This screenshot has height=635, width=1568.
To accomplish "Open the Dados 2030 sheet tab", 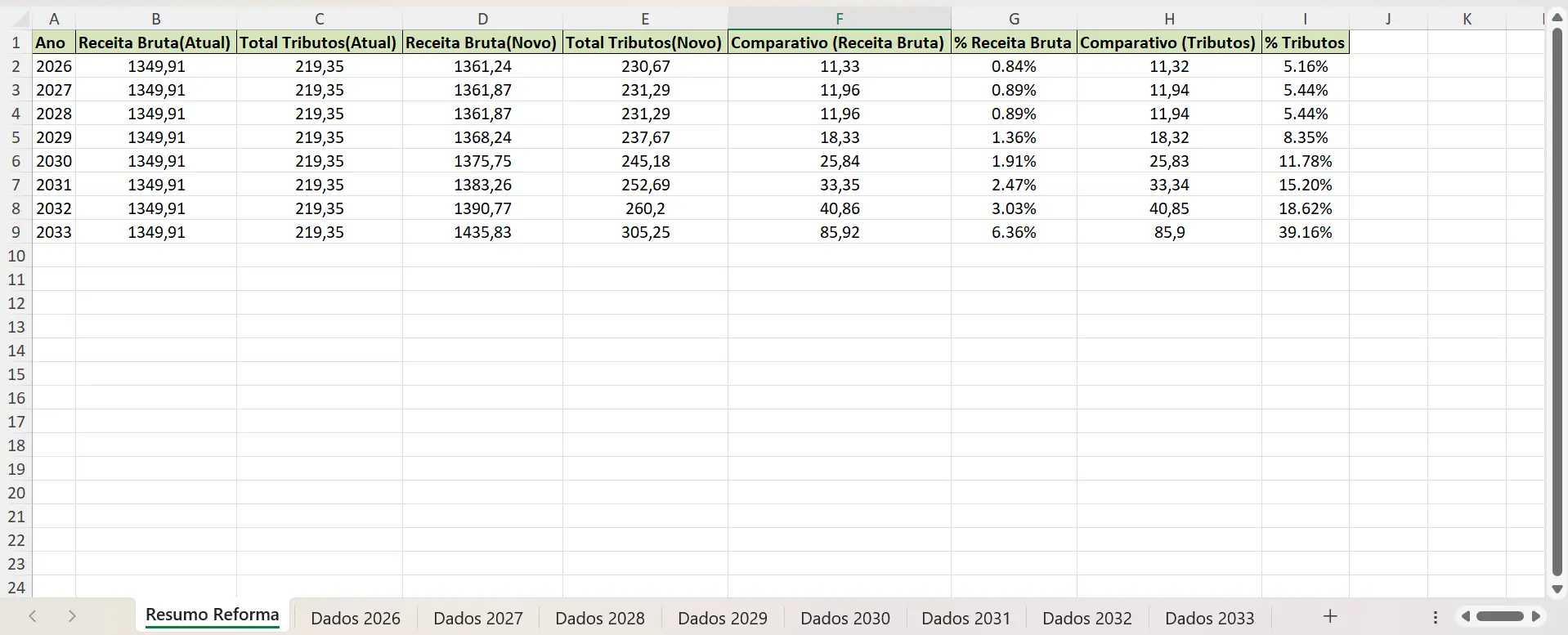I will (x=844, y=618).
